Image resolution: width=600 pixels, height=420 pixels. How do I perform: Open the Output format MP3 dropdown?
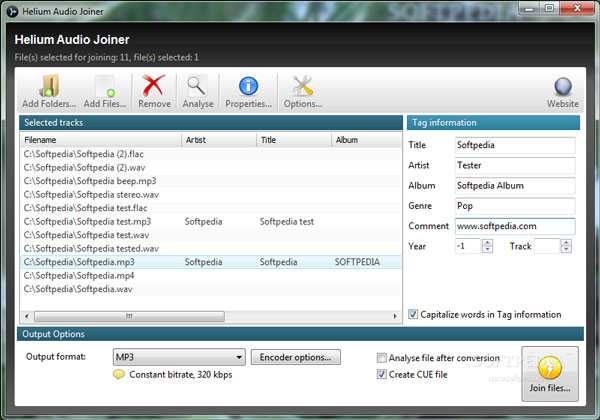point(179,357)
